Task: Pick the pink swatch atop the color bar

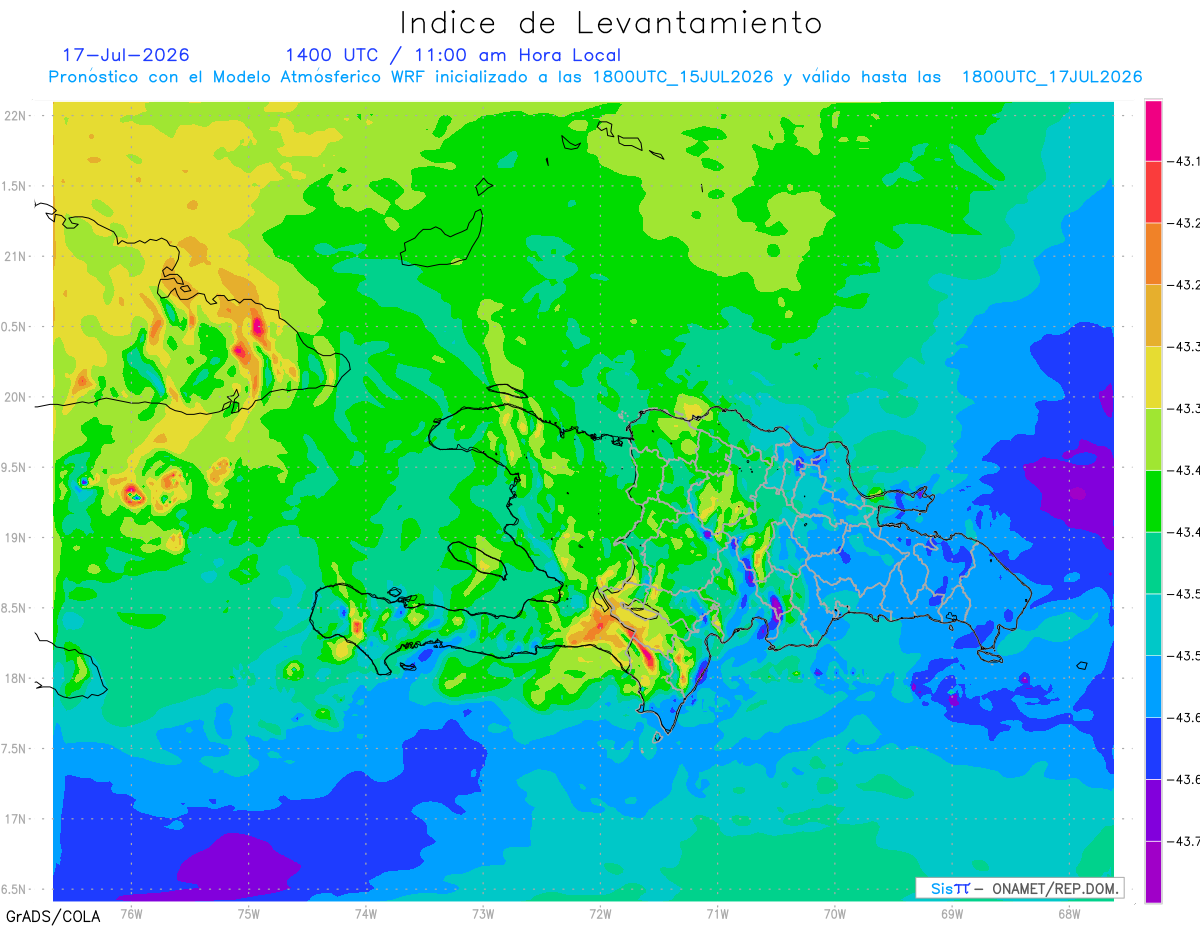Action: pyautogui.click(x=1153, y=130)
